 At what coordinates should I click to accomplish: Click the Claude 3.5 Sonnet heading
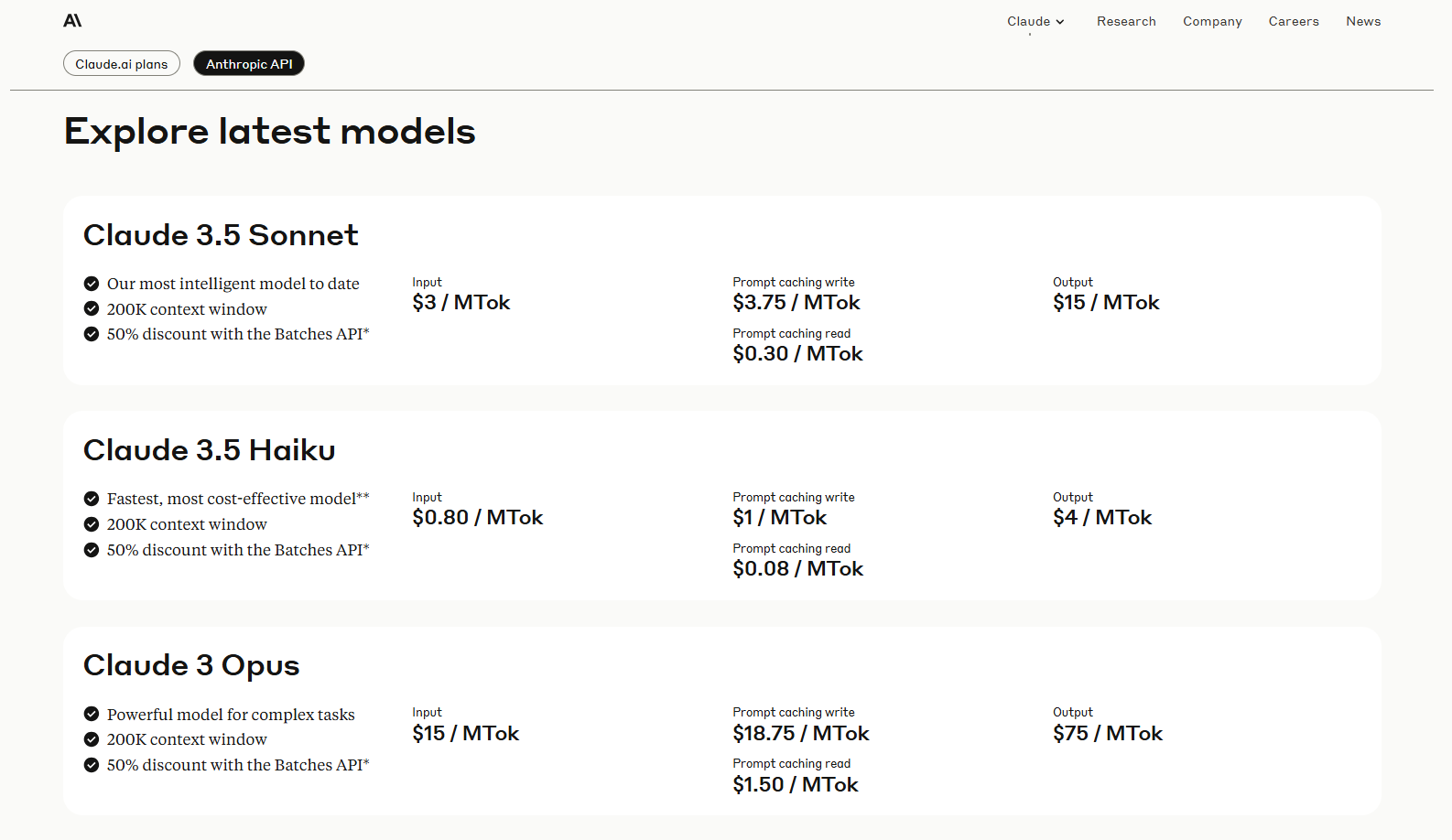click(x=221, y=235)
